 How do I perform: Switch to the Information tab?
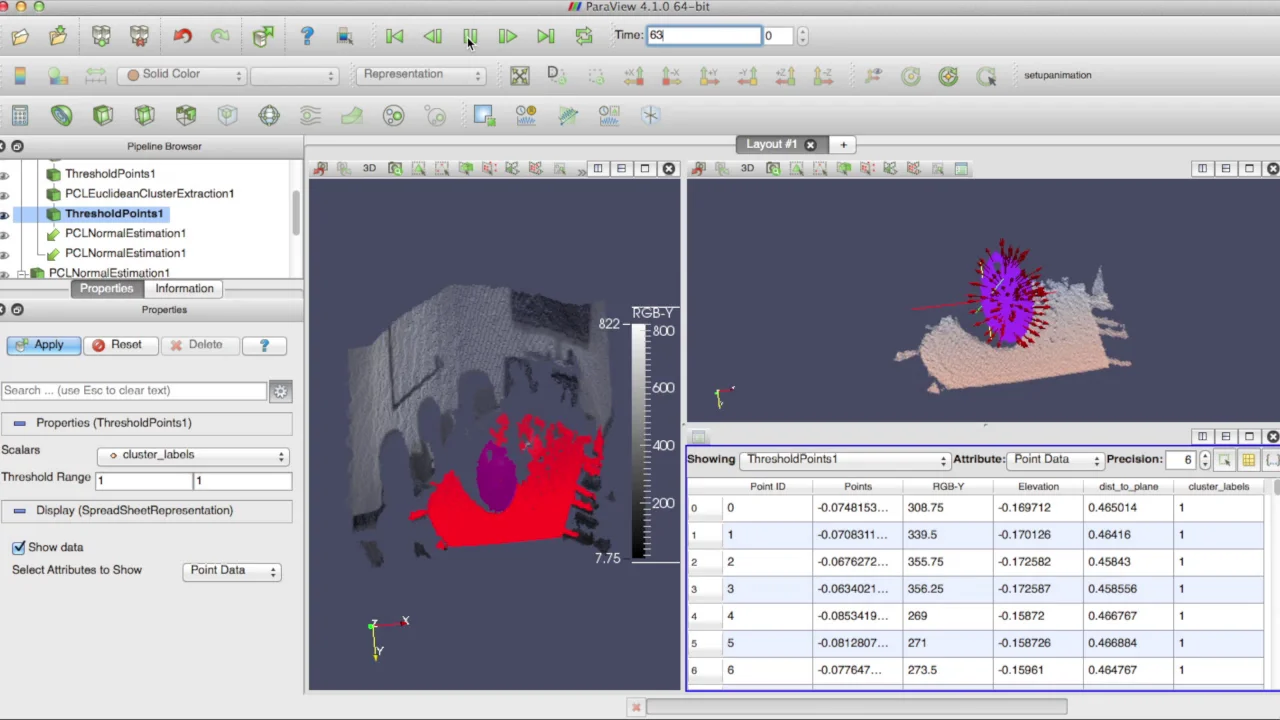(x=184, y=289)
